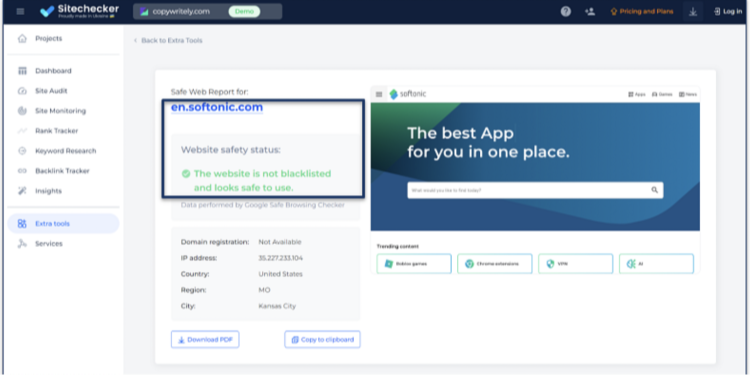
Task: Click the search magnifier in preview
Action: (654, 190)
